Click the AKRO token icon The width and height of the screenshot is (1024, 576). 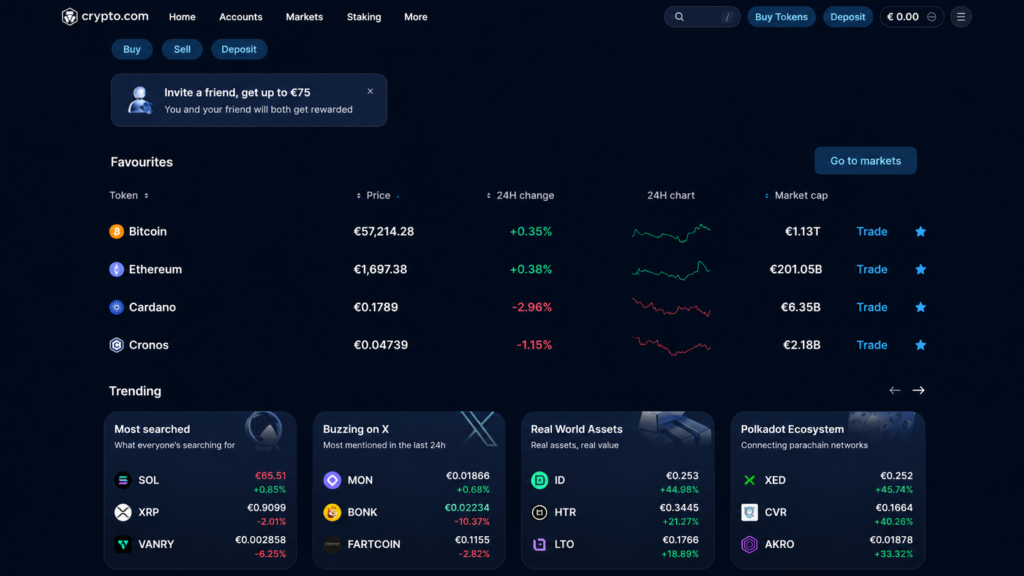pyautogui.click(x=749, y=544)
